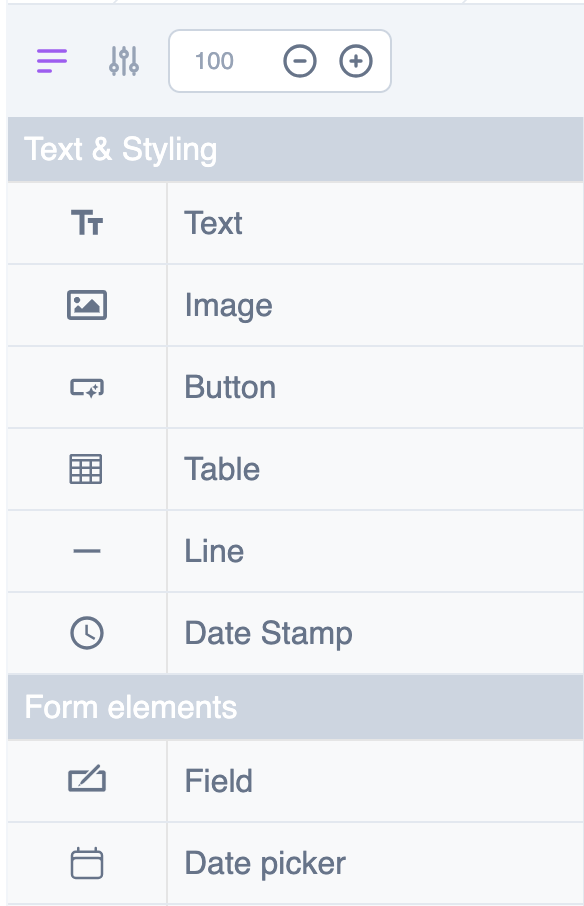Choose the Text label row
Viewport: 584px width, 906px height.
pos(375,223)
